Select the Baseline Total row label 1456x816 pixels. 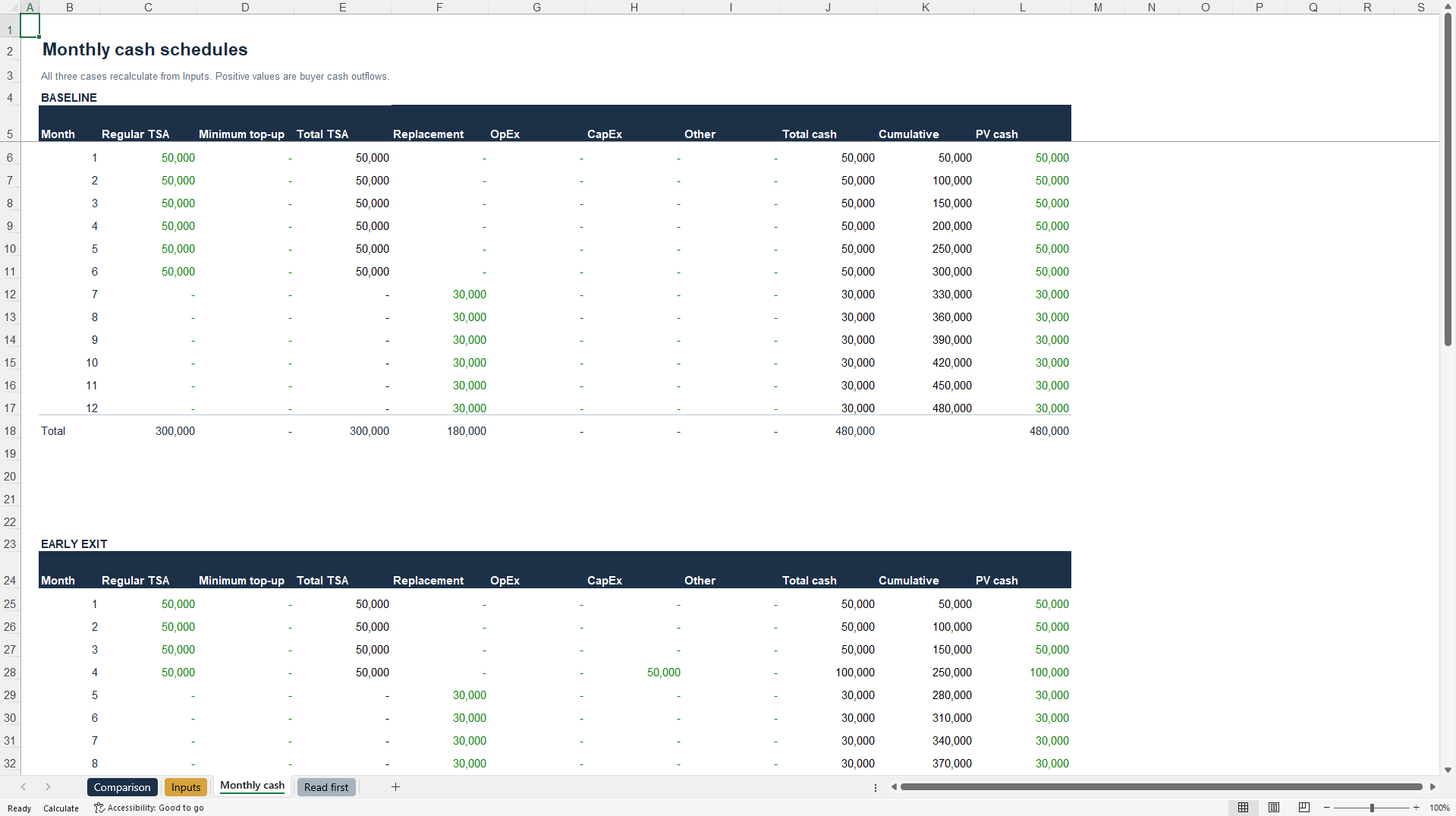click(53, 431)
